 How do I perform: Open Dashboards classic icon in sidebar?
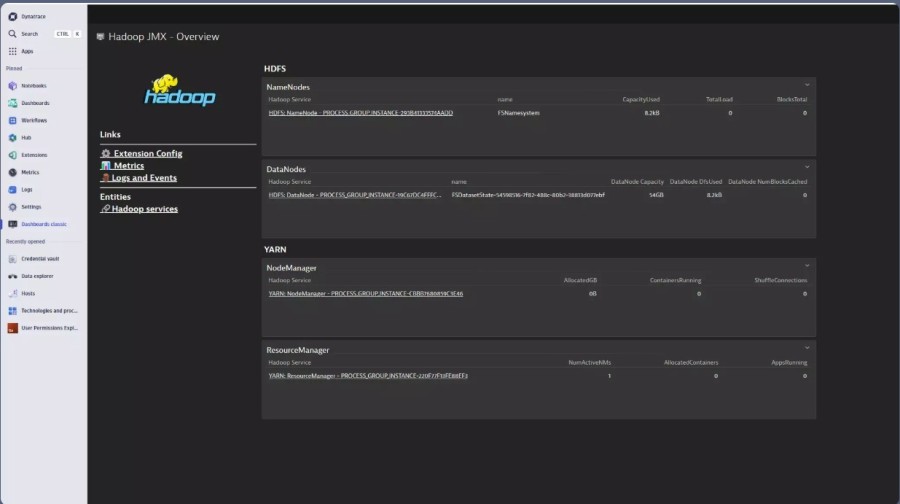point(13,224)
